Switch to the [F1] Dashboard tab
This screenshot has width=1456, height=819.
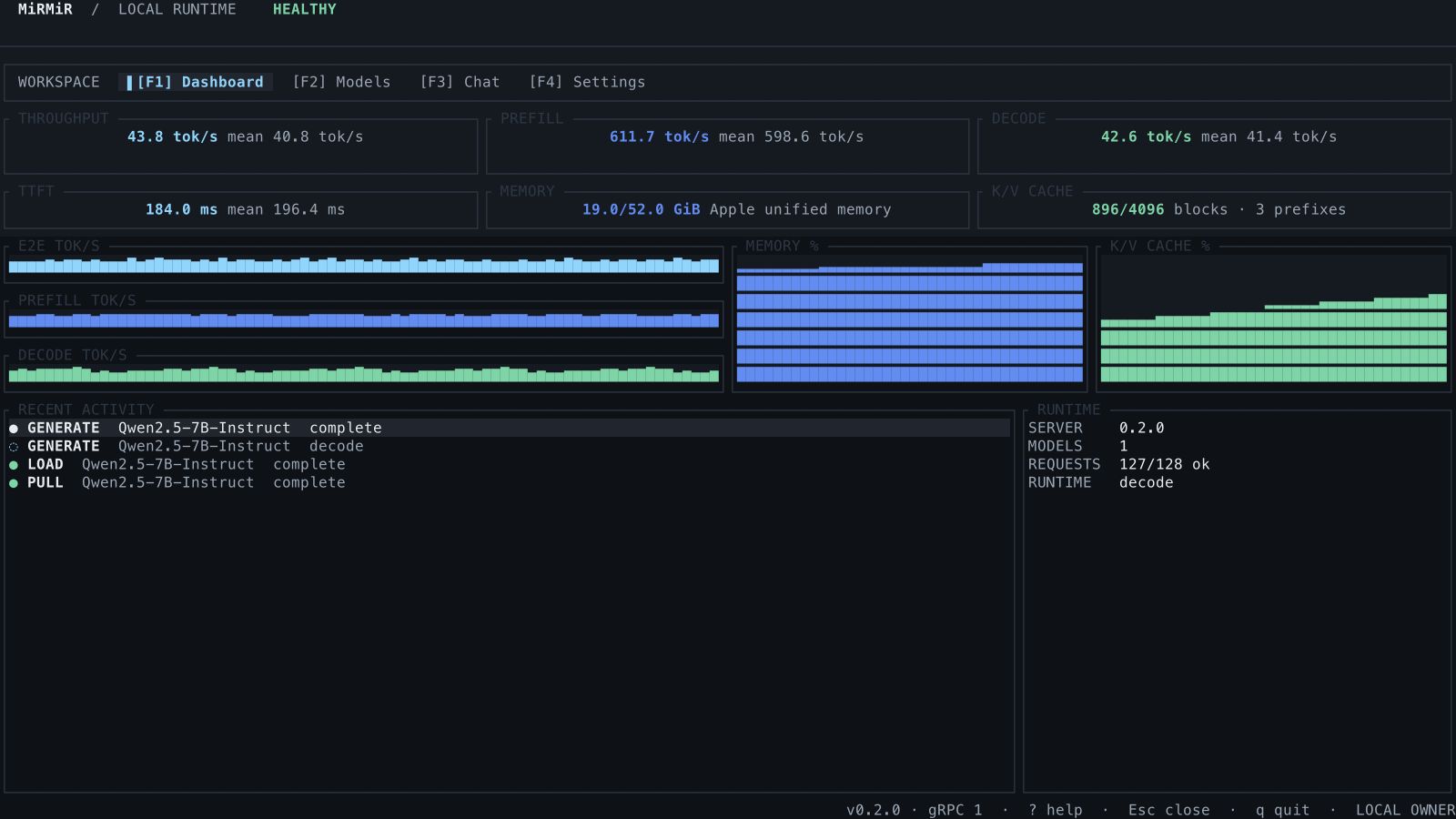pyautogui.click(x=196, y=82)
